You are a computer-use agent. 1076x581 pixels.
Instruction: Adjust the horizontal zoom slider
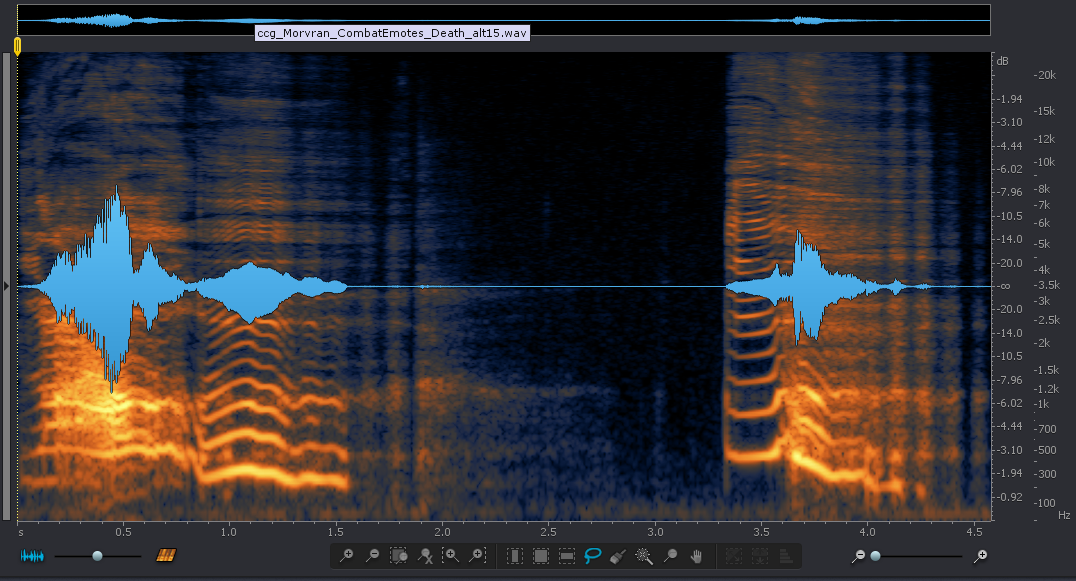point(876,556)
